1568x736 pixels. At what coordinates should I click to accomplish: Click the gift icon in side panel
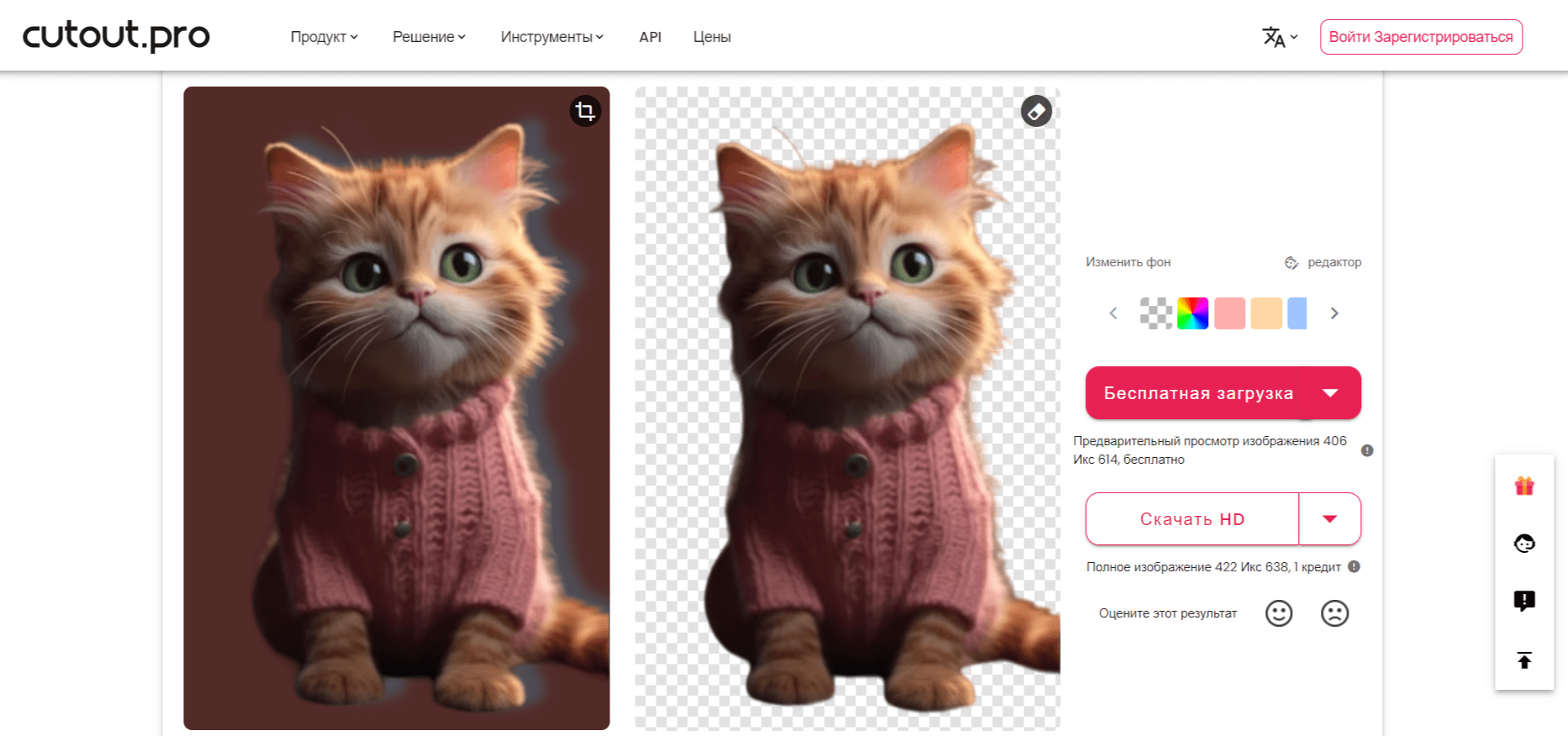tap(1523, 486)
